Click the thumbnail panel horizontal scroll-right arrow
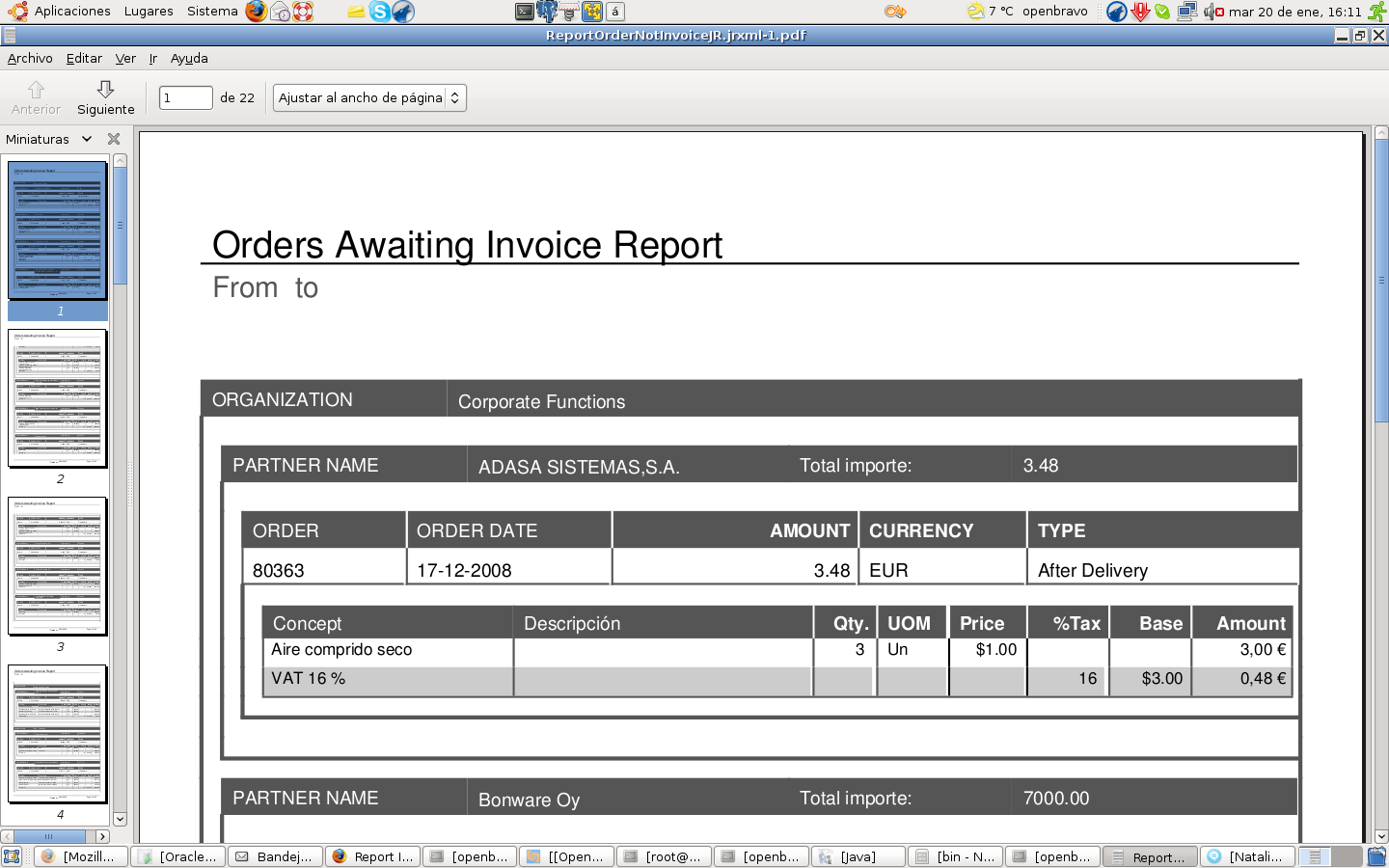The width and height of the screenshot is (1389, 868). pyautogui.click(x=102, y=836)
